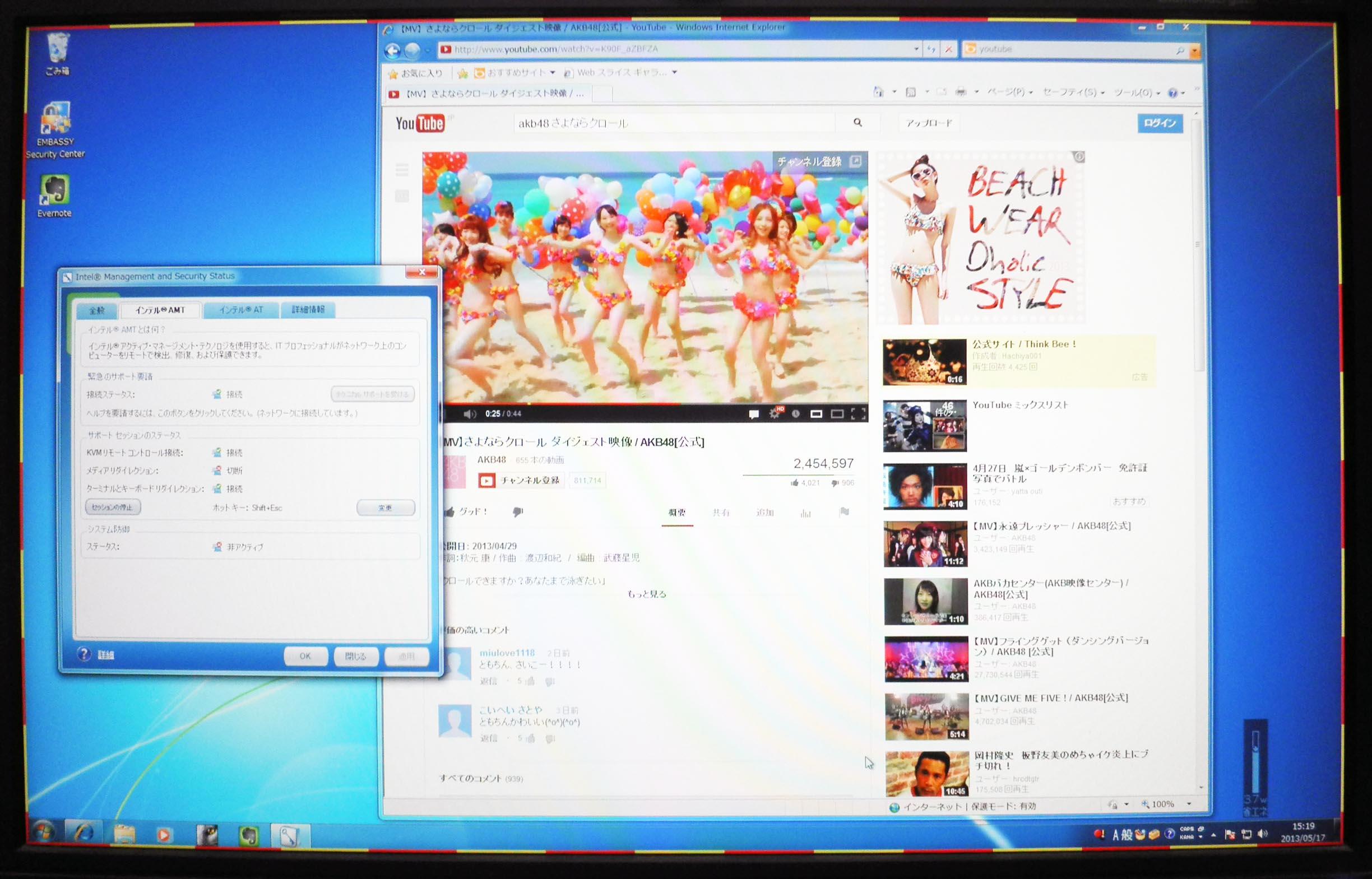Click the ログイン login button
This screenshot has height=879, width=1372.
[x=1159, y=123]
